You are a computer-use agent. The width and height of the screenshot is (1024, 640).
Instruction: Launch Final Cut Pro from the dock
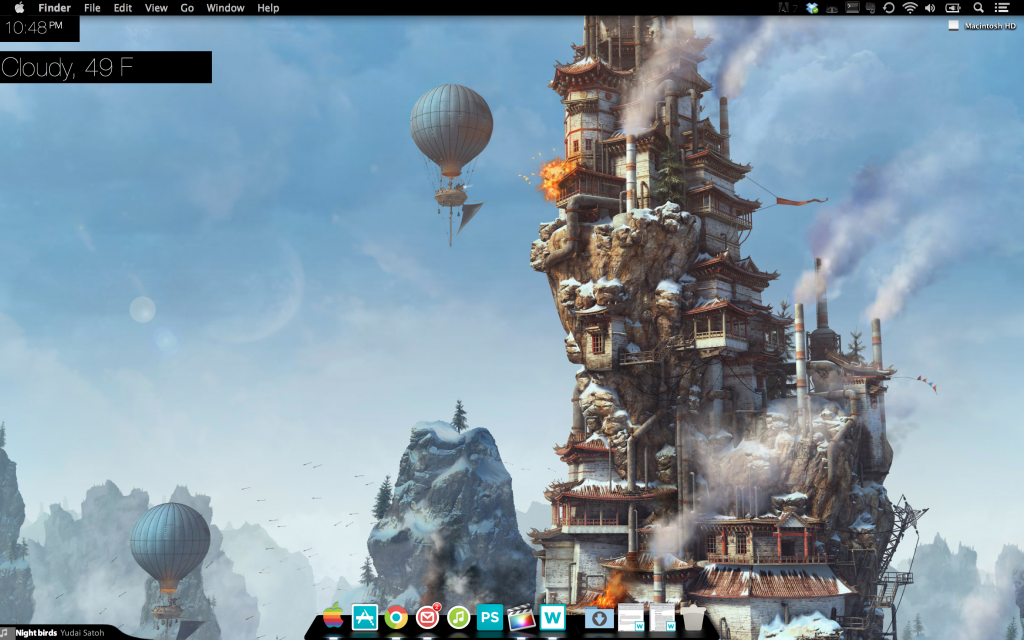[521, 617]
